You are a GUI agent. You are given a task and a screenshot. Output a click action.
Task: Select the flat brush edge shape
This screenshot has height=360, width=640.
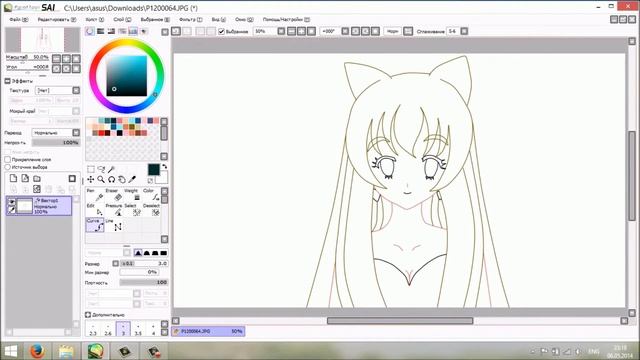(163, 253)
